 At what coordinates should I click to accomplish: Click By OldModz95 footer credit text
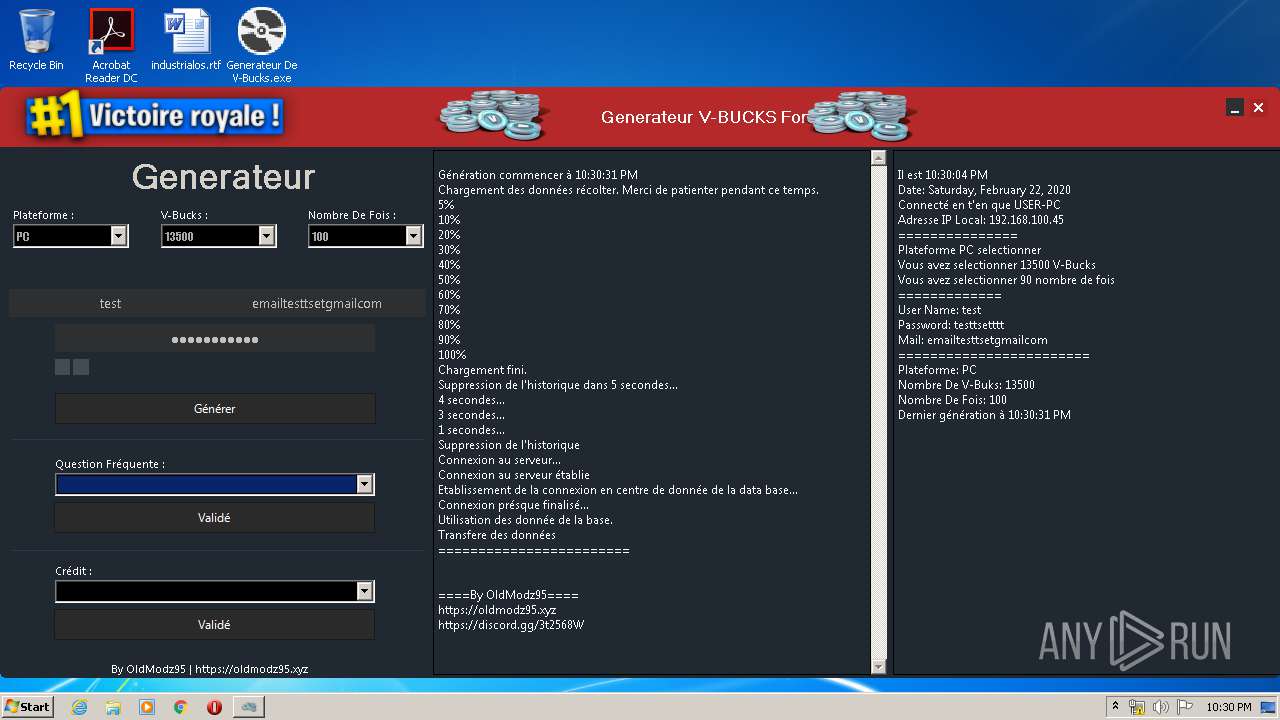pyautogui.click(x=149, y=669)
